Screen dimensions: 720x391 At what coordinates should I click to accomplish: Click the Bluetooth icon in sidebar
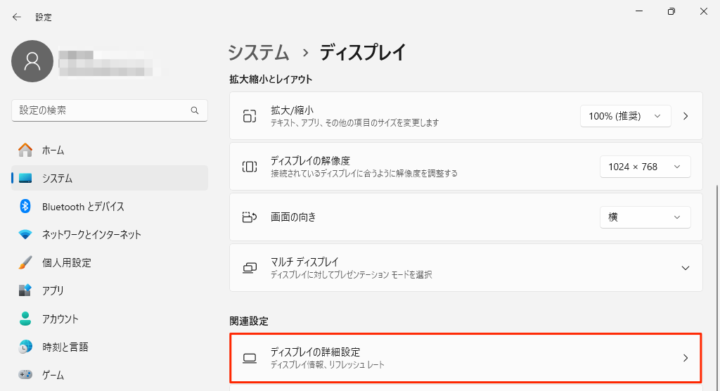pyautogui.click(x=25, y=206)
